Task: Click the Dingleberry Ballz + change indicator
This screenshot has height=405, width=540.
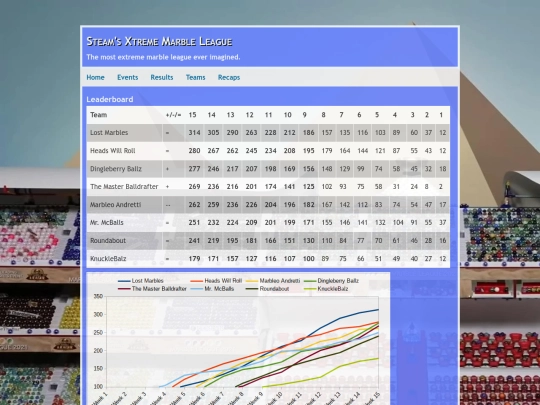Action: click(167, 169)
